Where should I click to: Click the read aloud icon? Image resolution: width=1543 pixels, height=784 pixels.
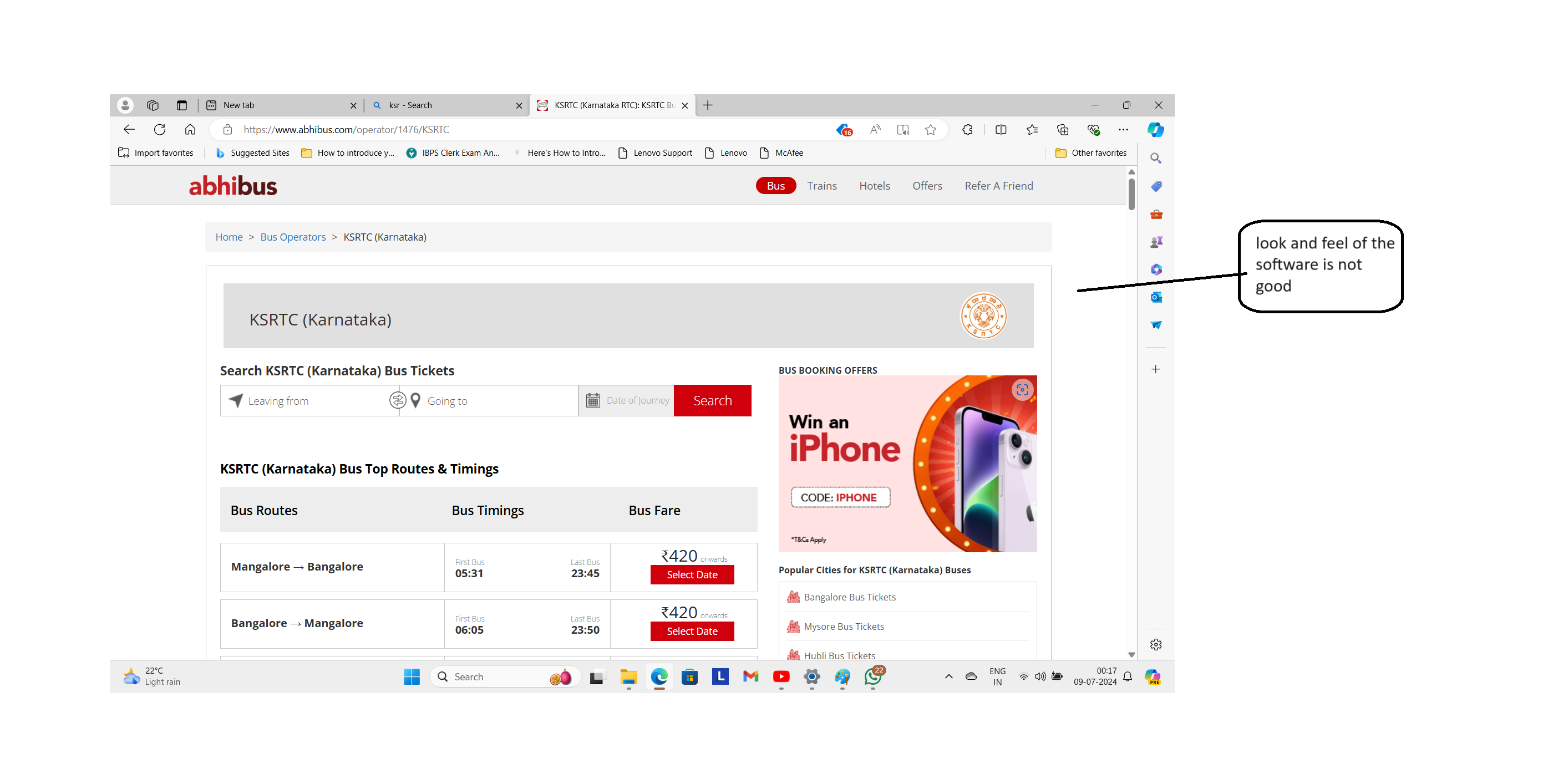tap(875, 129)
